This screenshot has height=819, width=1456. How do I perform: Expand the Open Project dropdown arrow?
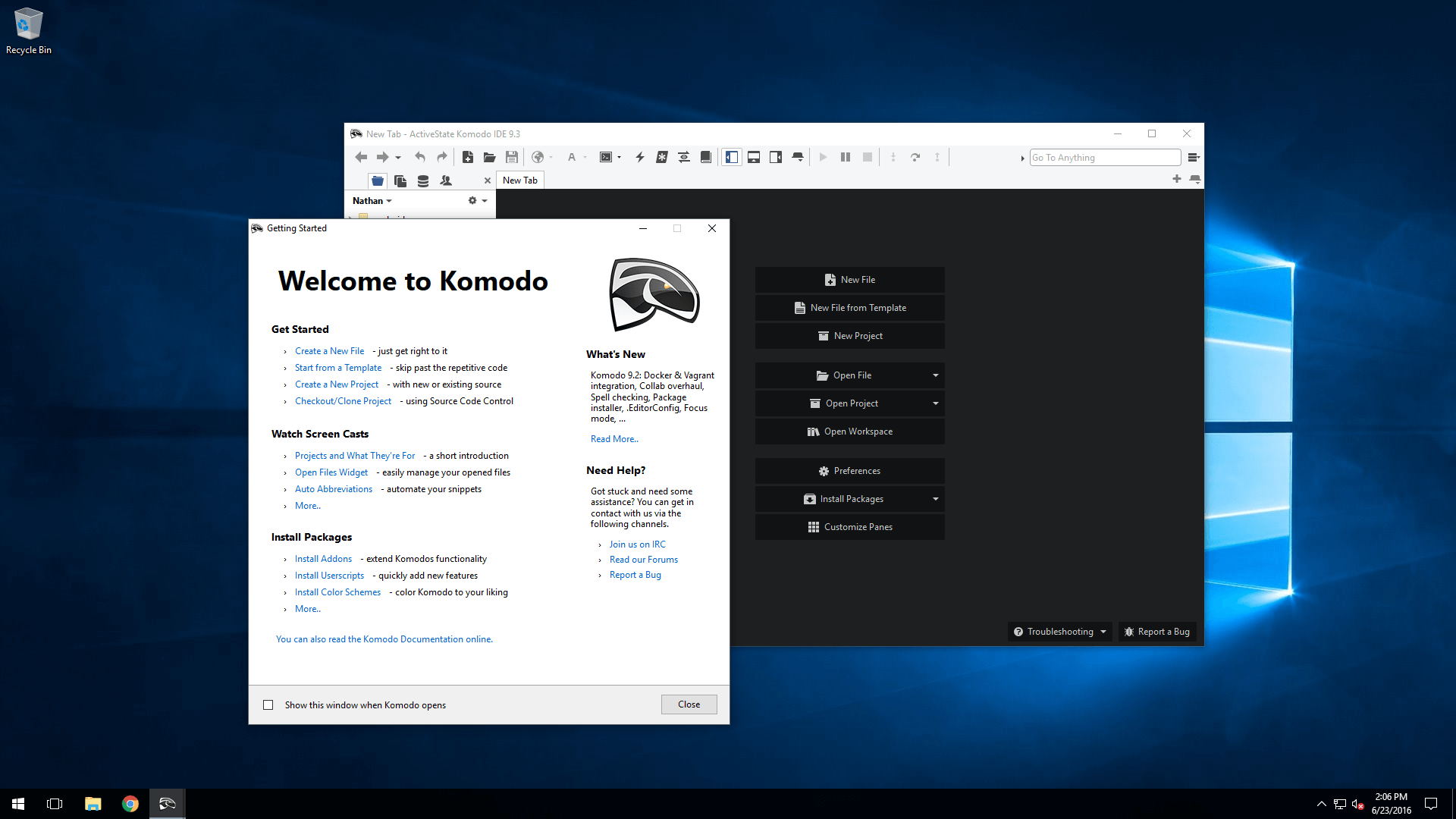tap(936, 403)
